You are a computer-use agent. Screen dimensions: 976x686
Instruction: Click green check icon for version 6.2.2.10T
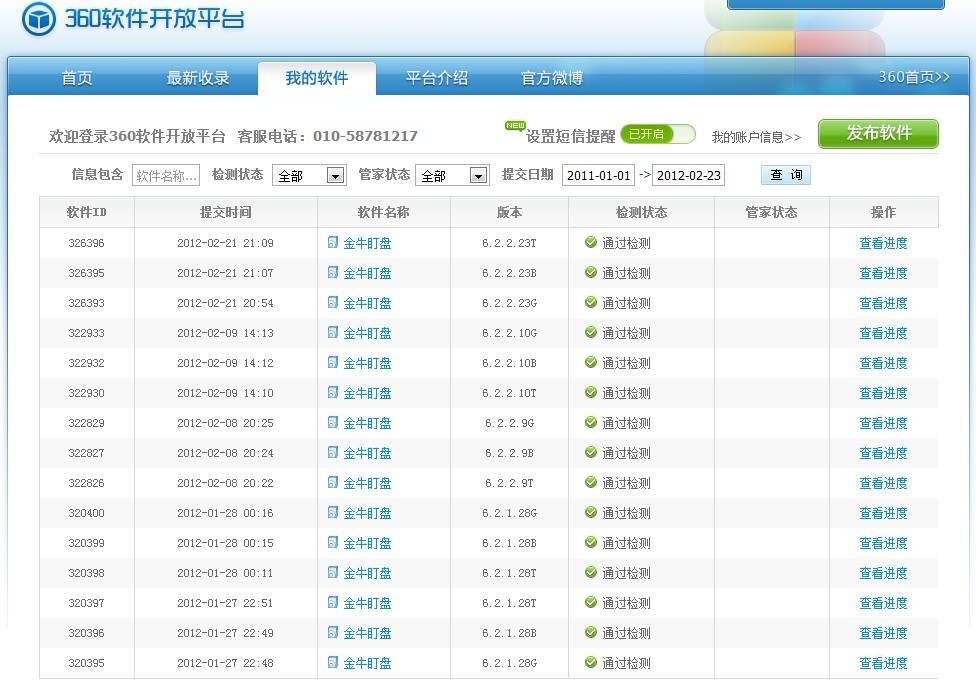pyautogui.click(x=591, y=392)
